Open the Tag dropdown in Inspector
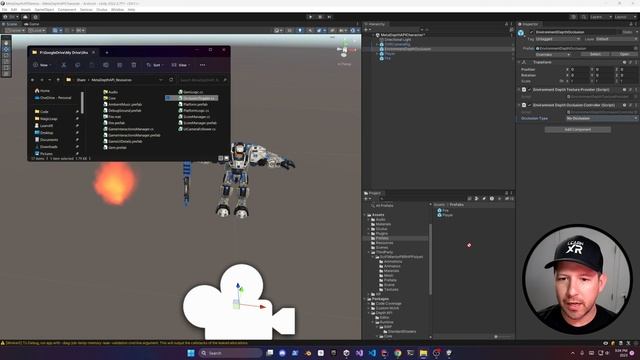Viewport: 640px width, 360px height. pyautogui.click(x=558, y=39)
